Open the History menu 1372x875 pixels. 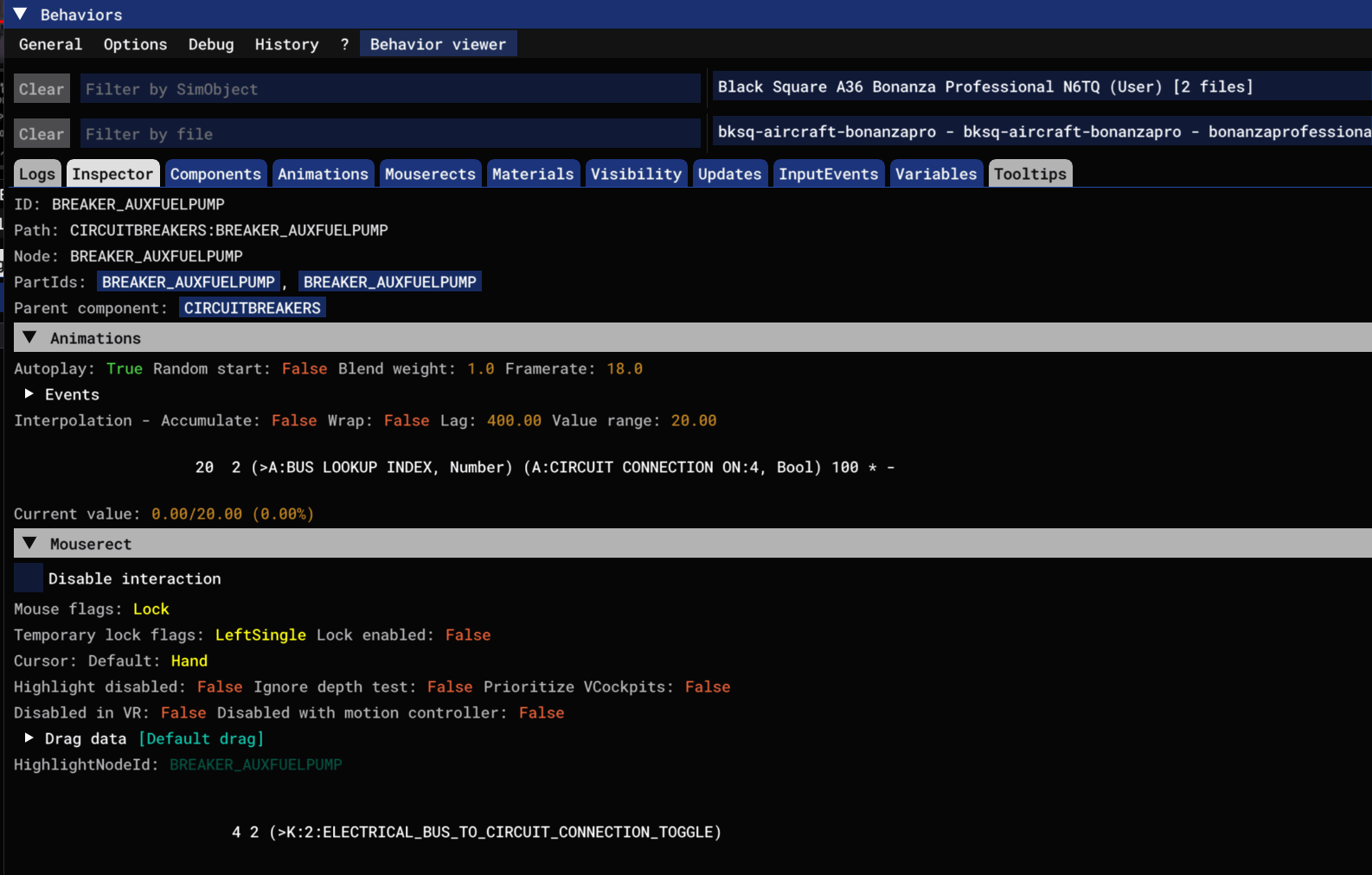[286, 44]
